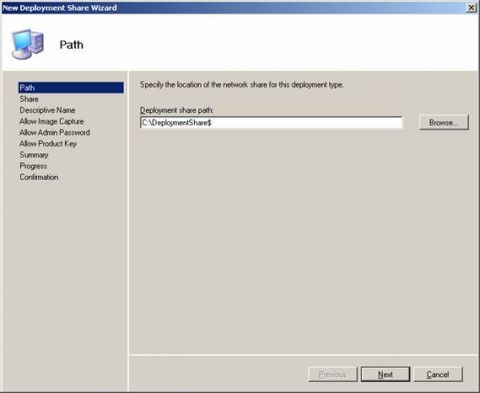Click the Deployment share path text field

[x=271, y=123]
